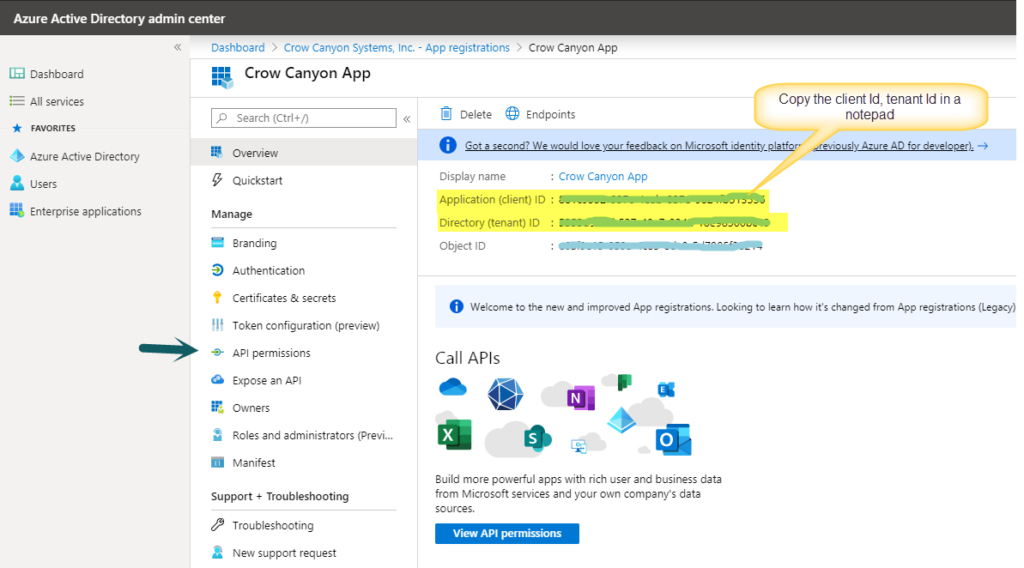Screen dimensions: 1024x568
Task: Click the Enterprise applications grid icon
Action: [17, 210]
